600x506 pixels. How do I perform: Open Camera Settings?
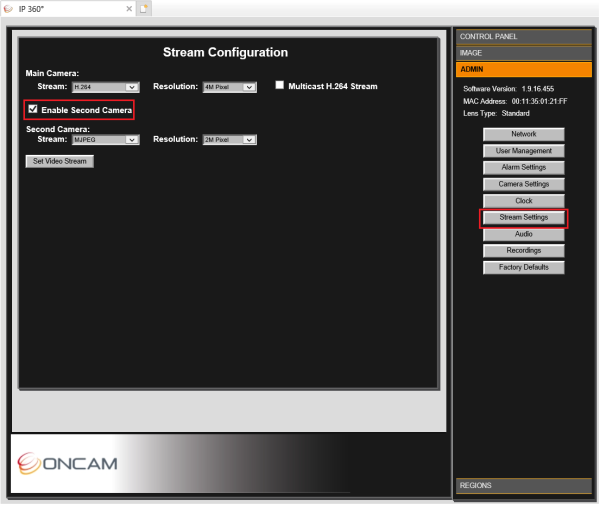click(x=523, y=184)
